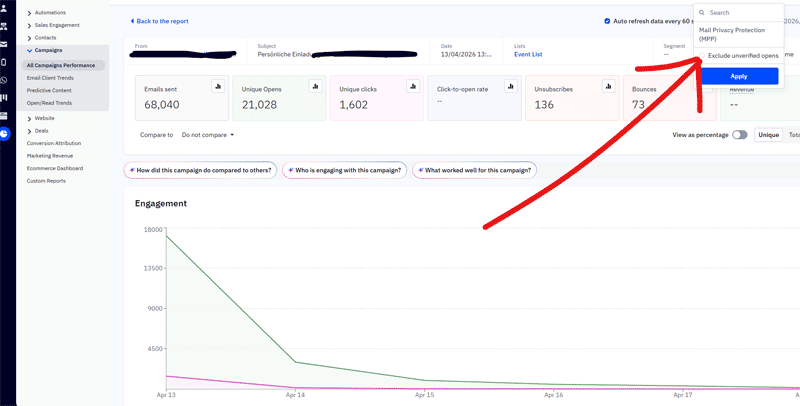Select All Campaigns Performance report
Viewport: 800px width, 406px height.
[x=63, y=65]
